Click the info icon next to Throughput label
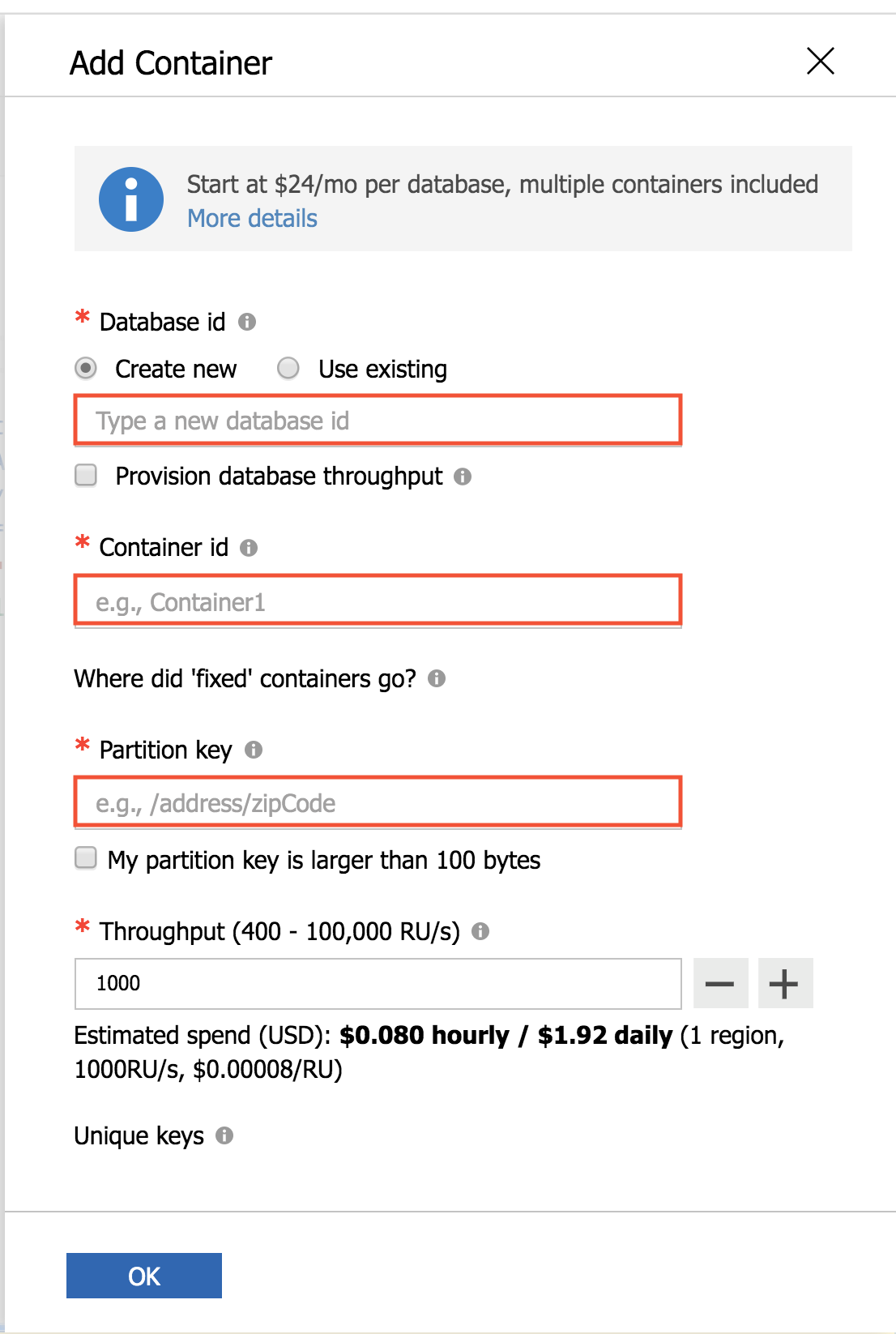Image resolution: width=896 pixels, height=1334 pixels. coord(480,931)
